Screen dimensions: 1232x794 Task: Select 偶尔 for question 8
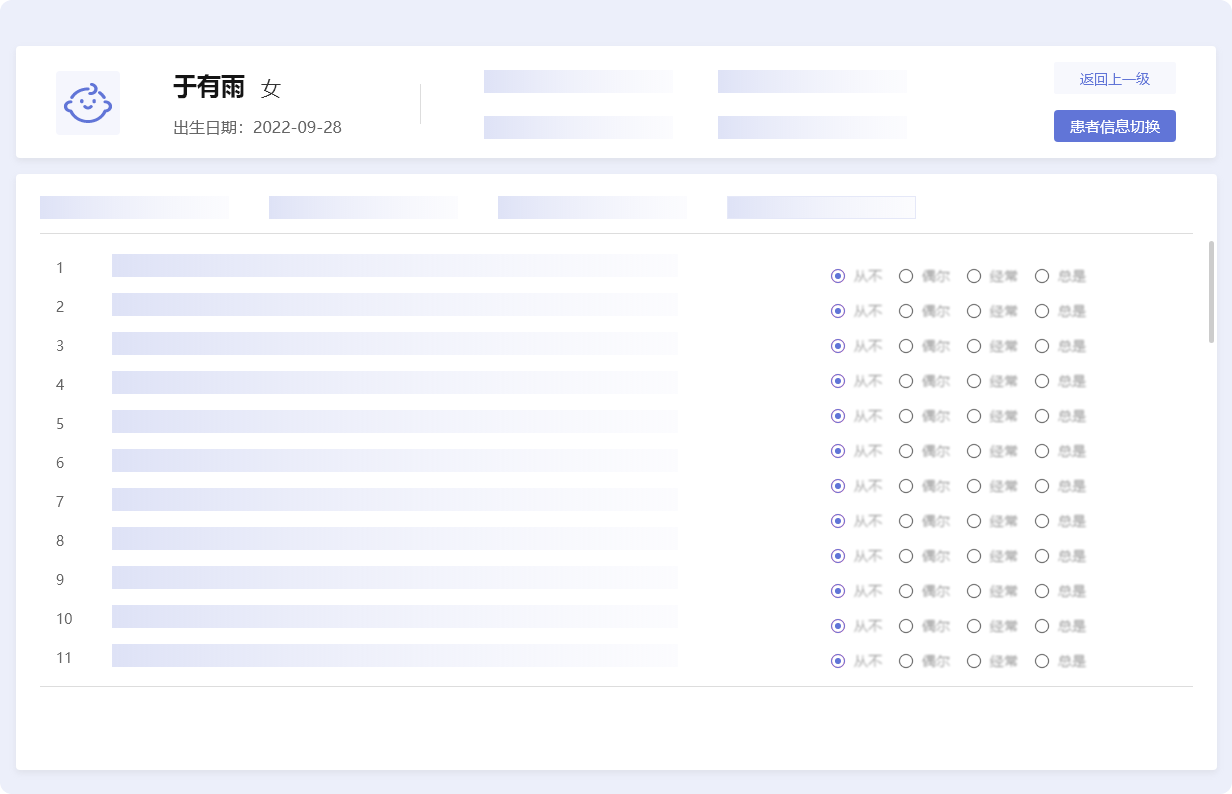906,521
